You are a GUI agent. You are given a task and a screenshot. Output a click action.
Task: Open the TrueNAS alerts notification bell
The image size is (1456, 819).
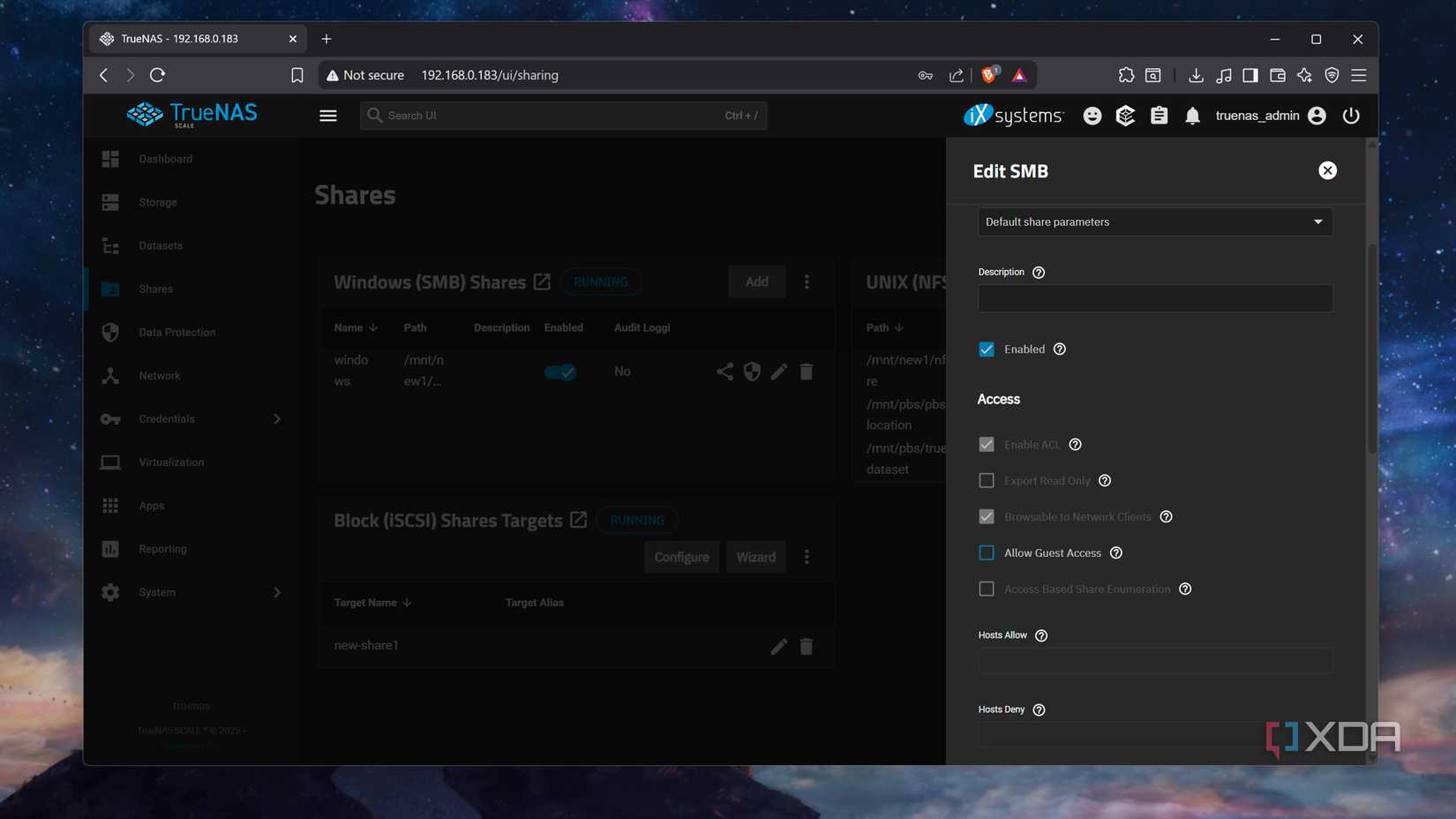1192,115
